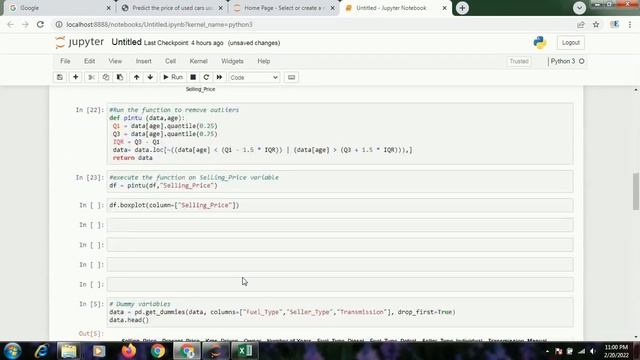Share this page icon
Viewport: 640px width, 360px height.
click(581, 24)
